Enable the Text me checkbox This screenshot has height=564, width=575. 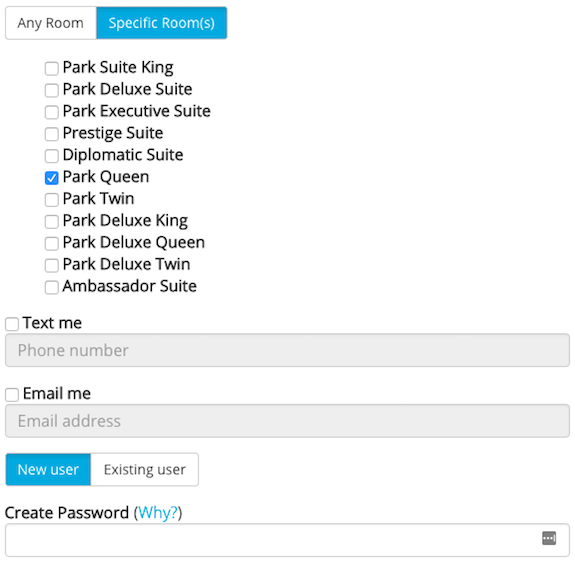(12, 324)
